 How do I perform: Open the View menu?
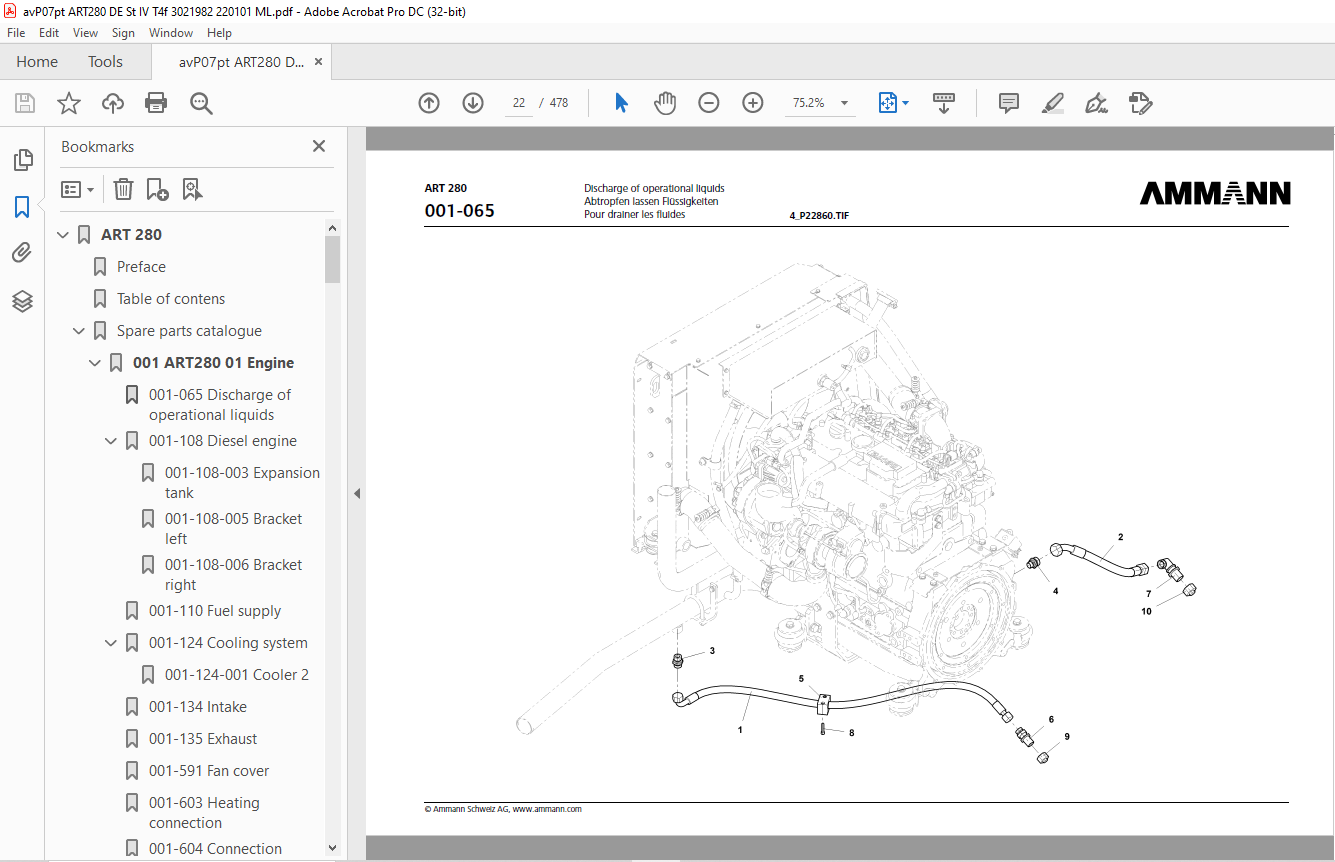point(85,33)
